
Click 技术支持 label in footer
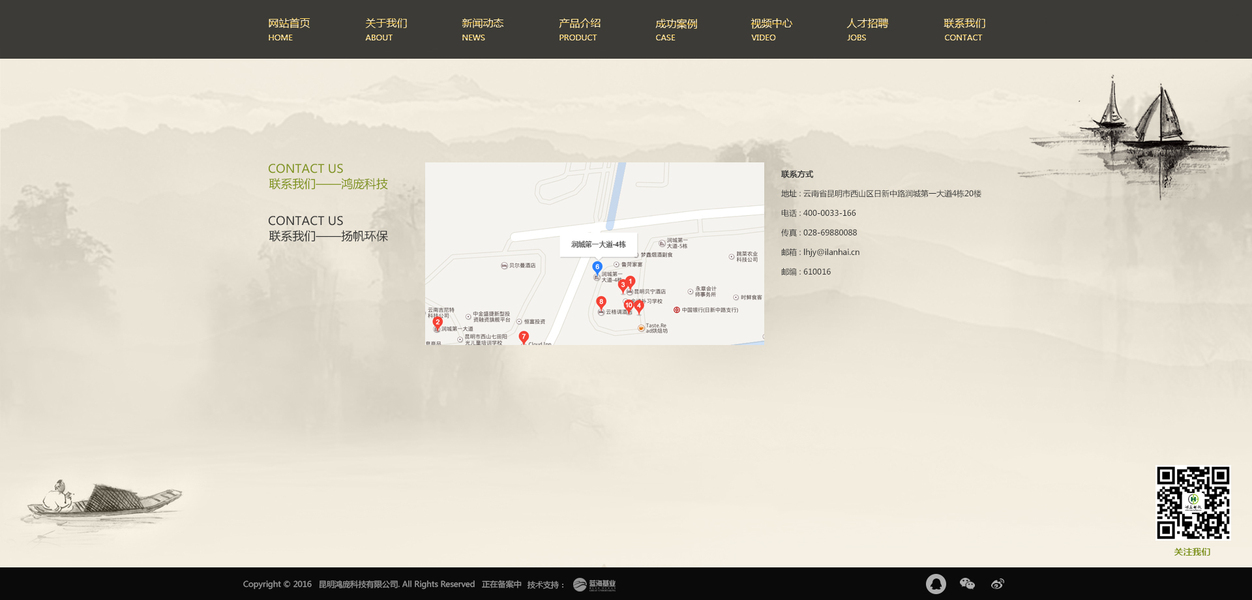click(x=546, y=584)
